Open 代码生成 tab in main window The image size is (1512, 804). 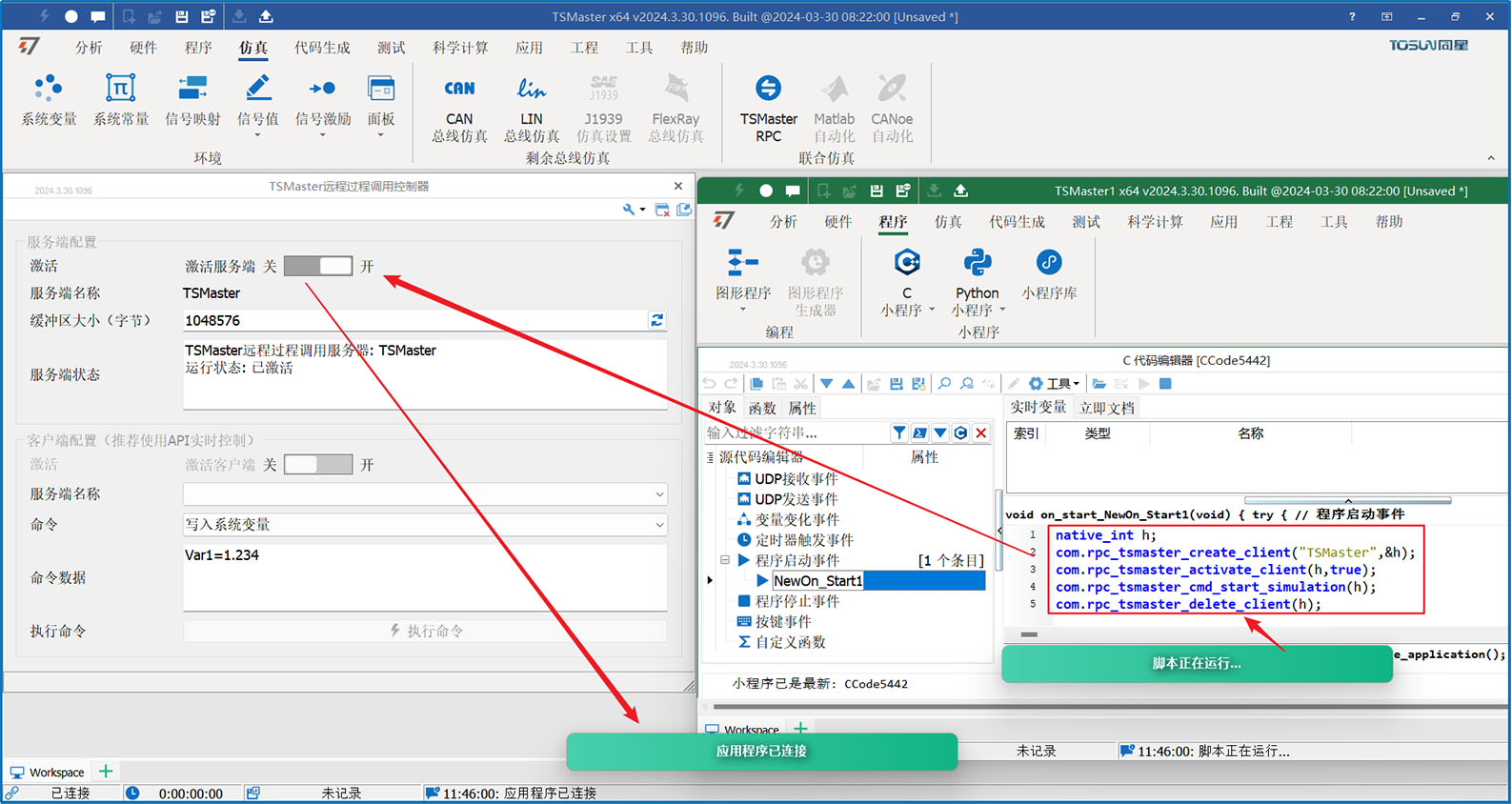(x=322, y=48)
